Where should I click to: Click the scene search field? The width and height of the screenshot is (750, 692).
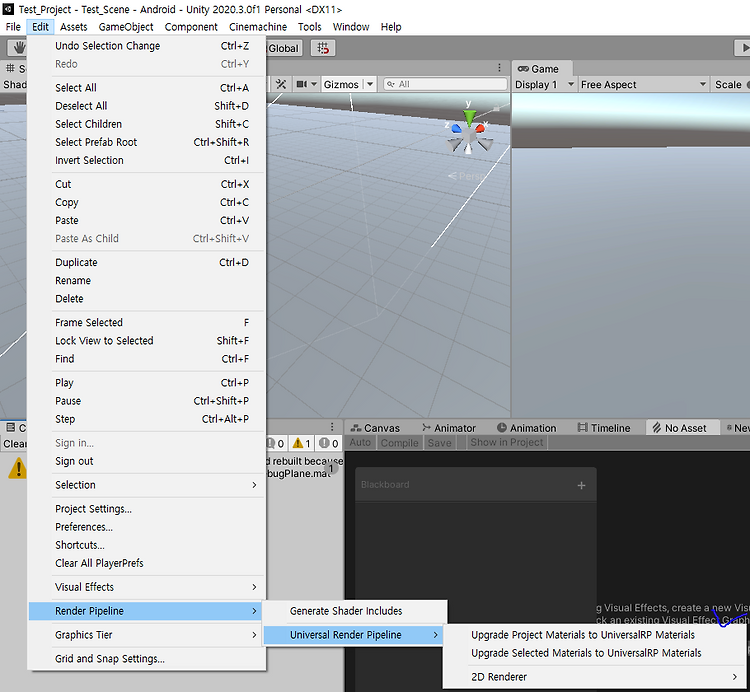click(x=445, y=84)
